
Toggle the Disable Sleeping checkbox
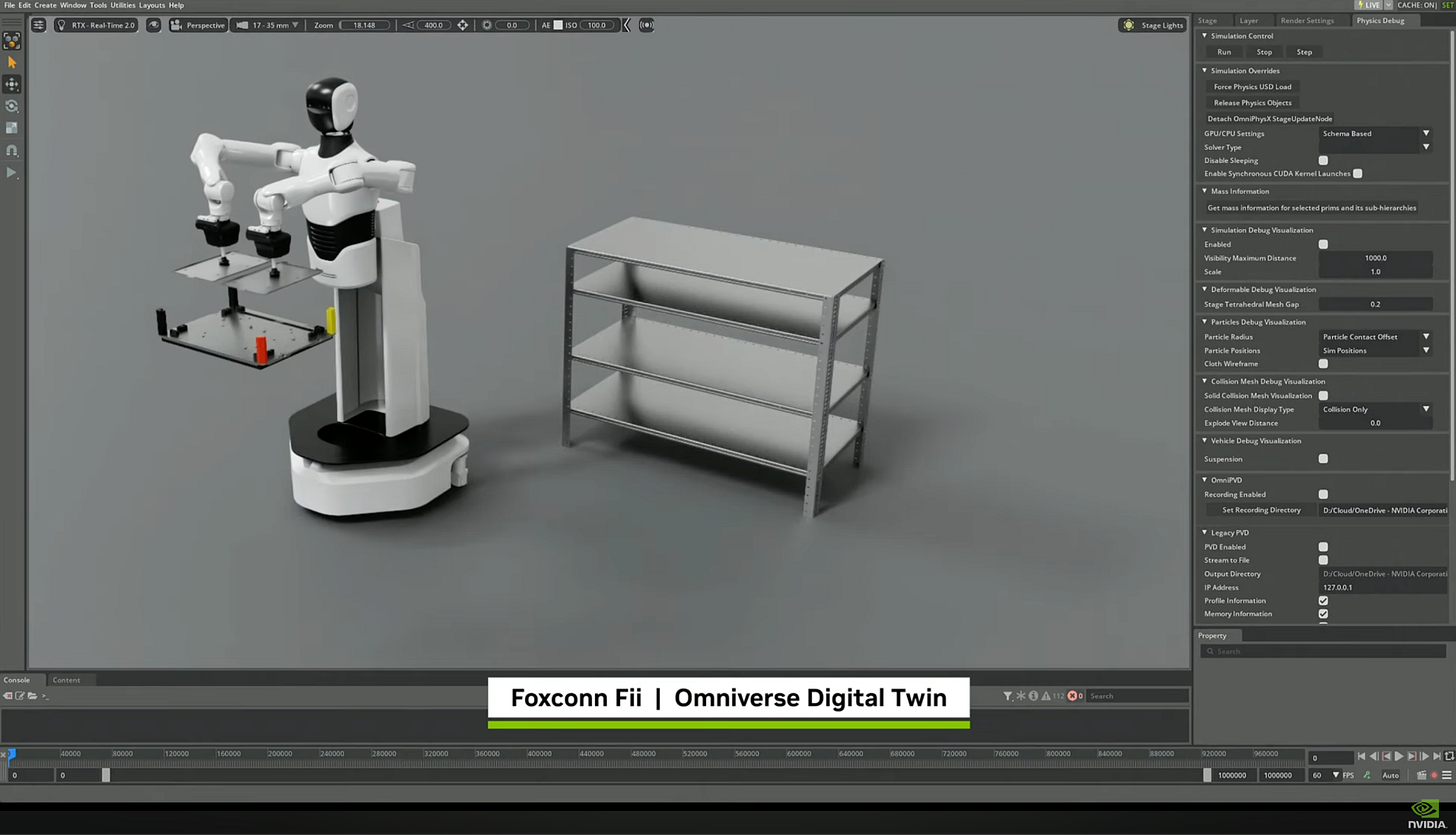pyautogui.click(x=1323, y=160)
